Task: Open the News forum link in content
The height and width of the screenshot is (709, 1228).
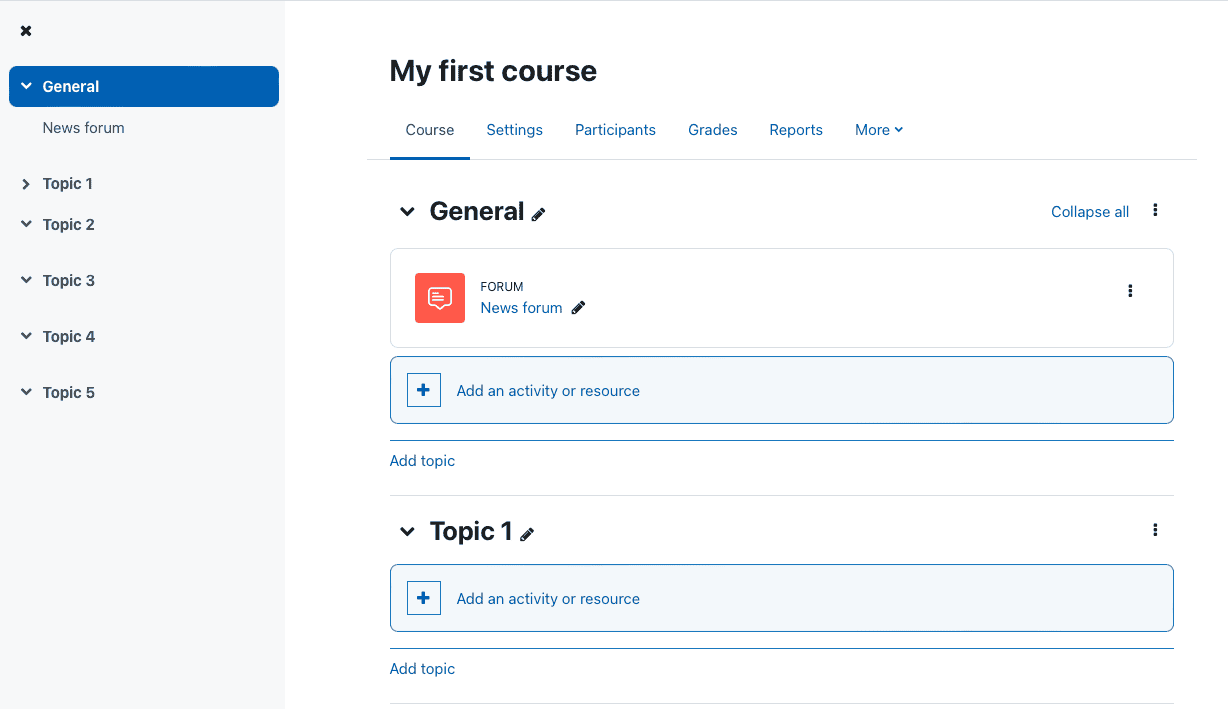Action: pos(522,308)
